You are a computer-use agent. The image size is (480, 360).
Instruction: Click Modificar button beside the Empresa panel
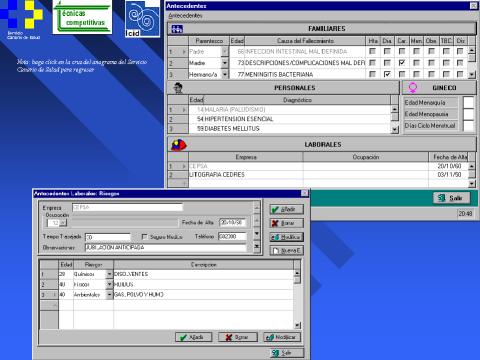point(286,237)
